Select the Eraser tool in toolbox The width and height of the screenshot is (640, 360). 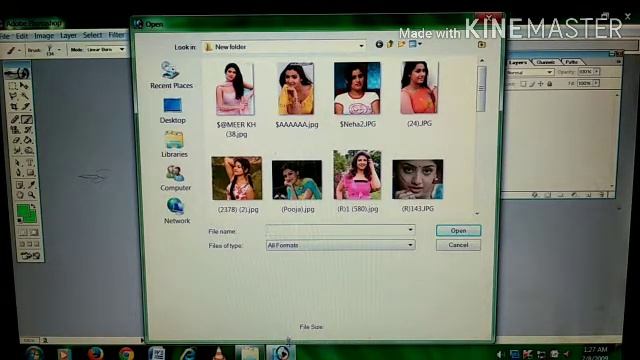coord(16,140)
